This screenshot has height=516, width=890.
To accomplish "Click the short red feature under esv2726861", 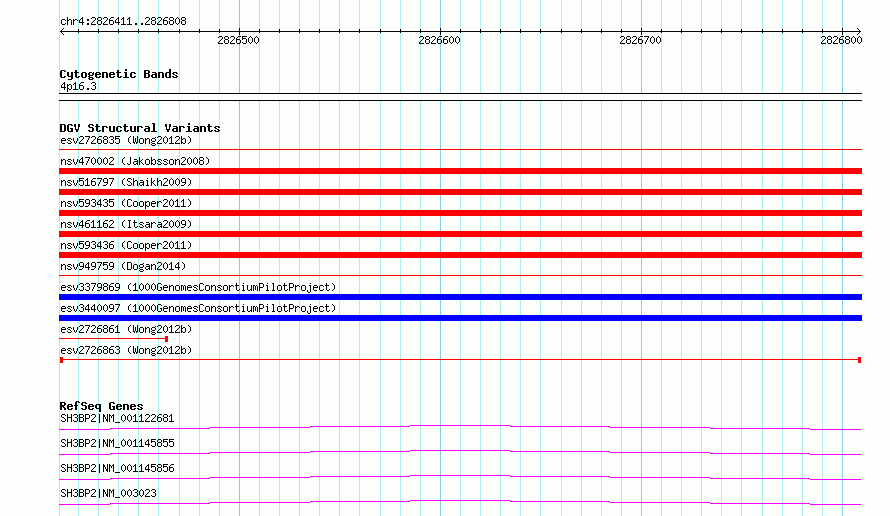I will point(114,339).
